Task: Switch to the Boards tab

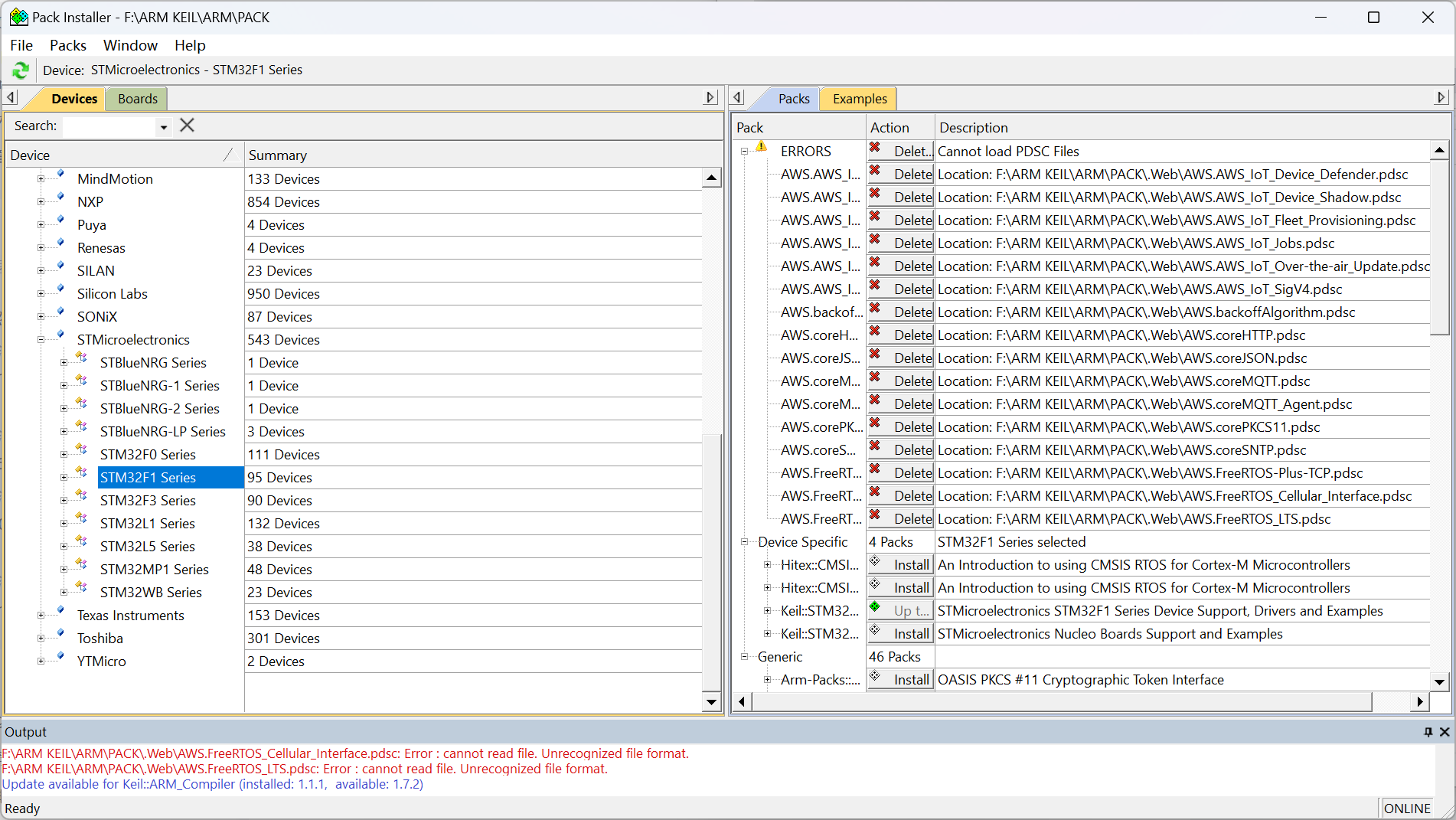Action: (138, 99)
